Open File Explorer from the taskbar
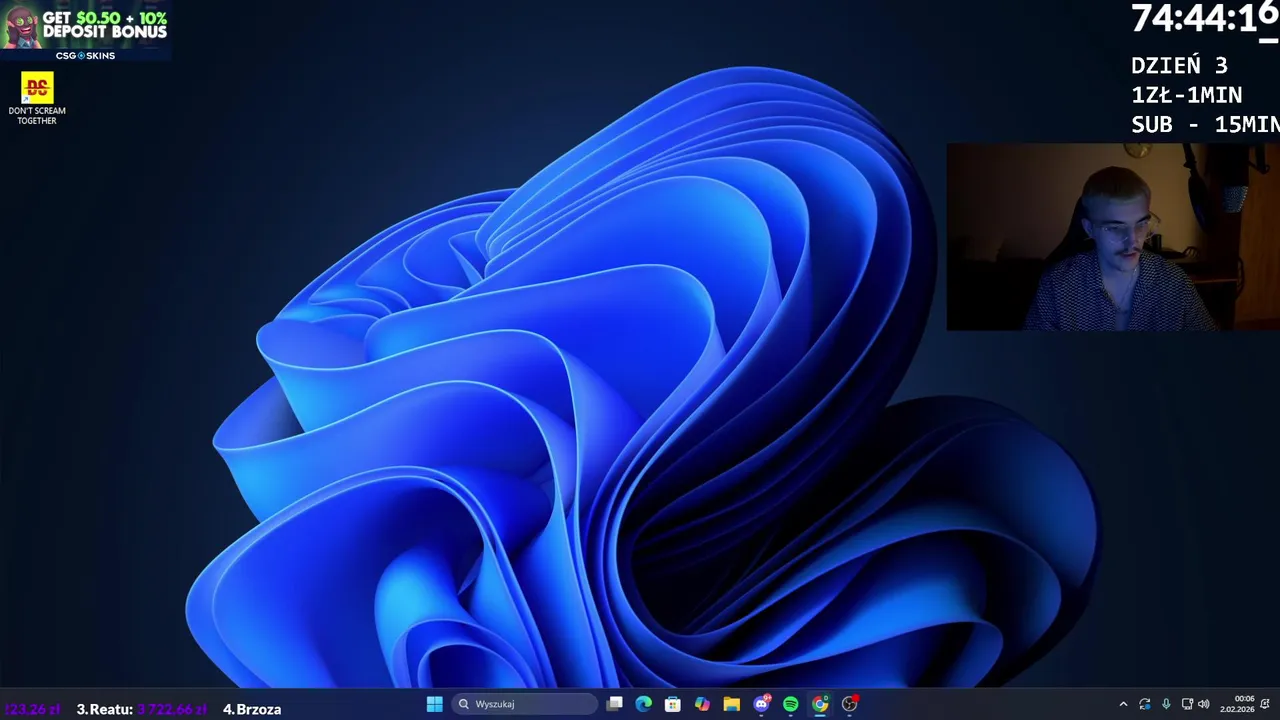The image size is (1280, 720). pyautogui.click(x=732, y=704)
